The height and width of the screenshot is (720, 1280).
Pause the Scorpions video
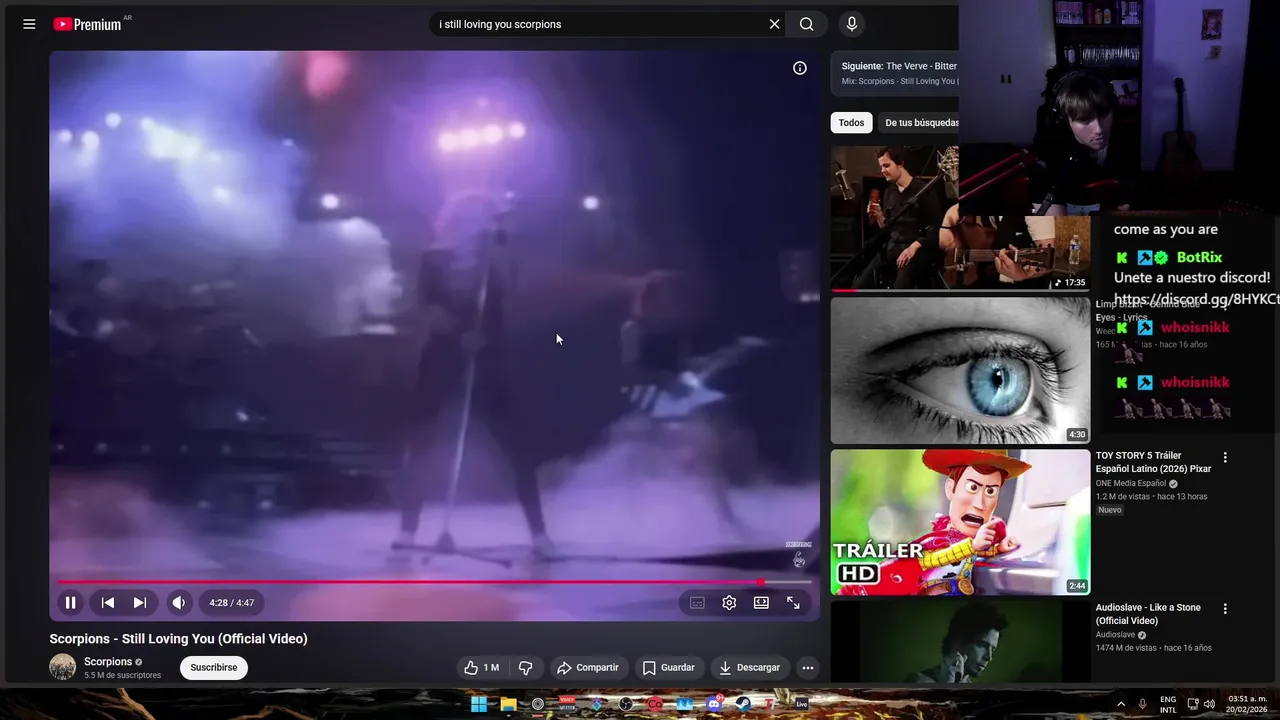point(71,603)
